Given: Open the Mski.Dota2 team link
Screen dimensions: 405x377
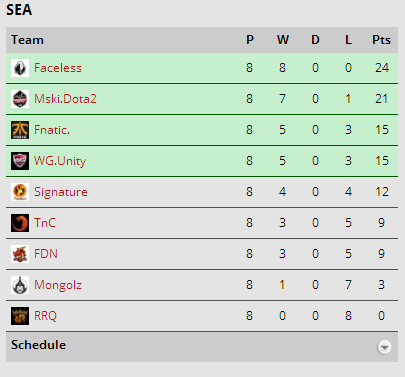Looking at the screenshot, I should 65,99.
